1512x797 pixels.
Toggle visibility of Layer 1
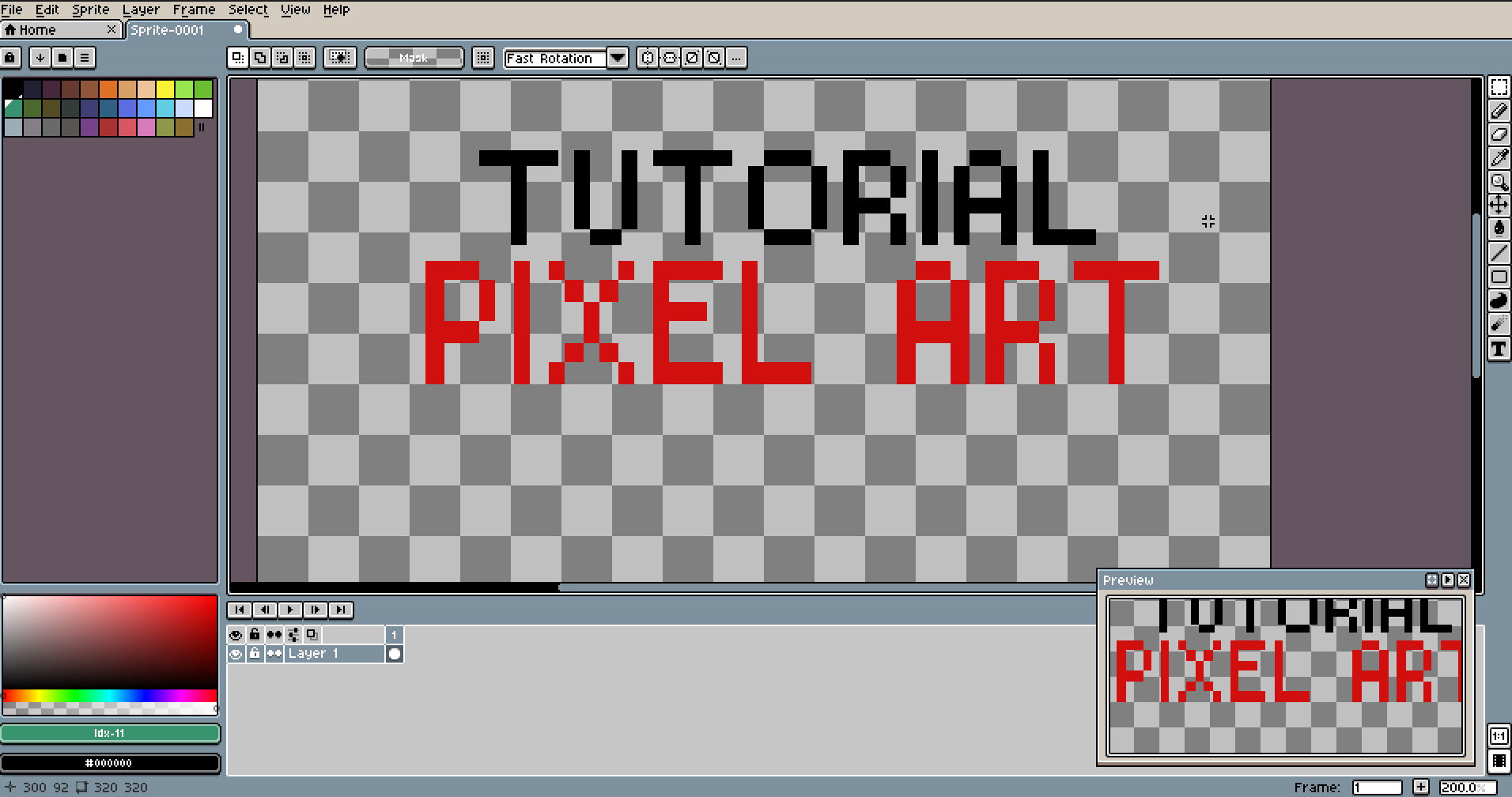pyautogui.click(x=236, y=654)
